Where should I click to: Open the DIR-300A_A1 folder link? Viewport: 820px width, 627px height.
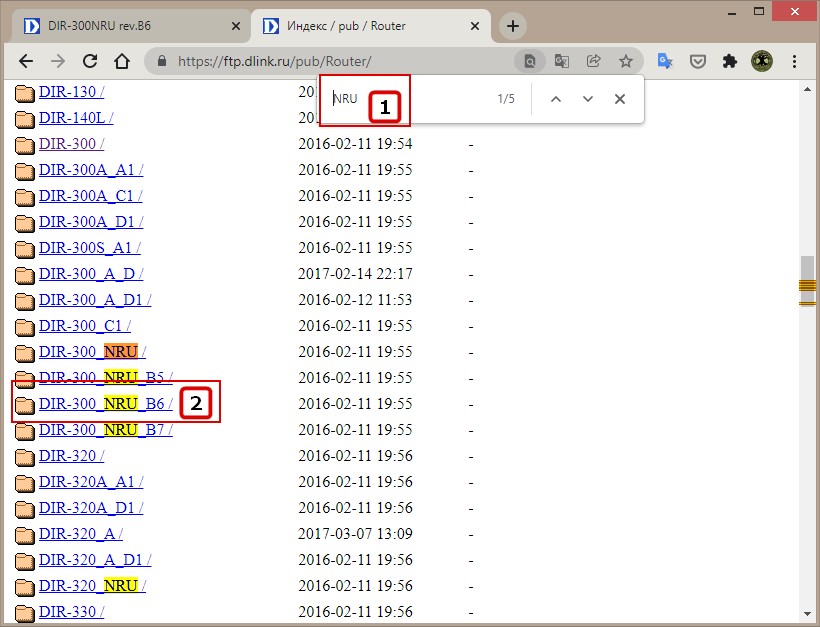pyautogui.click(x=91, y=170)
